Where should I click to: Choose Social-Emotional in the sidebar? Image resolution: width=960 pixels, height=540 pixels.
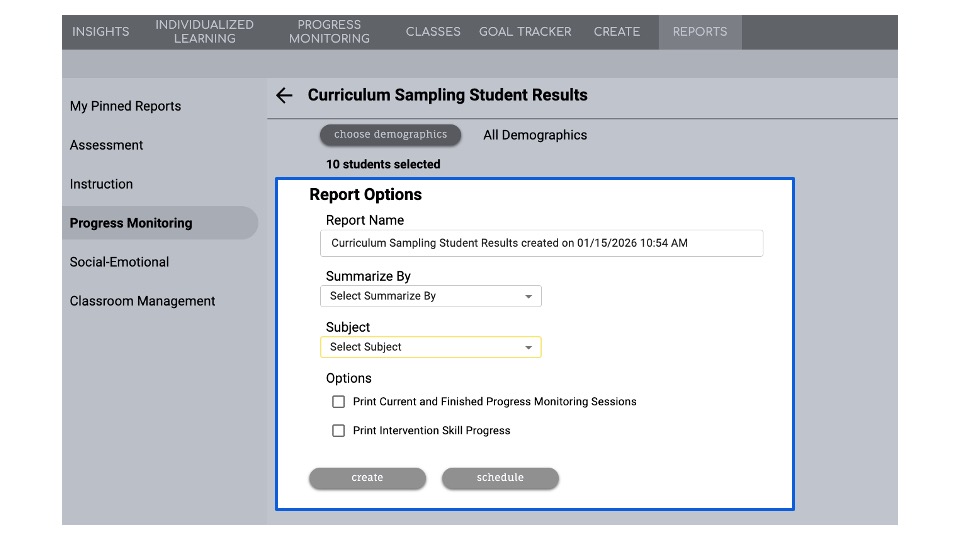tap(119, 262)
